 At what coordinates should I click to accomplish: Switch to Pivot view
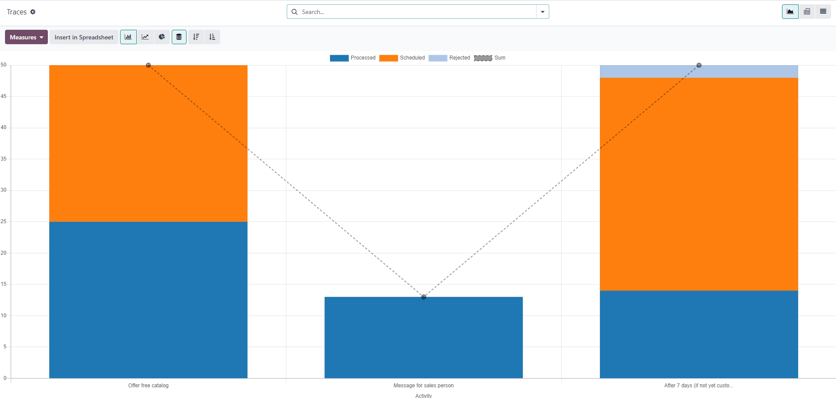click(807, 12)
